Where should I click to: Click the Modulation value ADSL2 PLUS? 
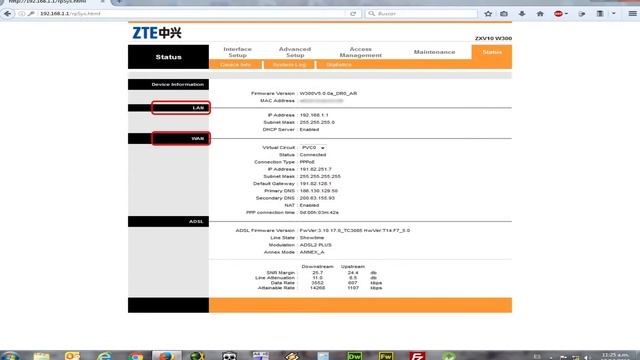316,245
